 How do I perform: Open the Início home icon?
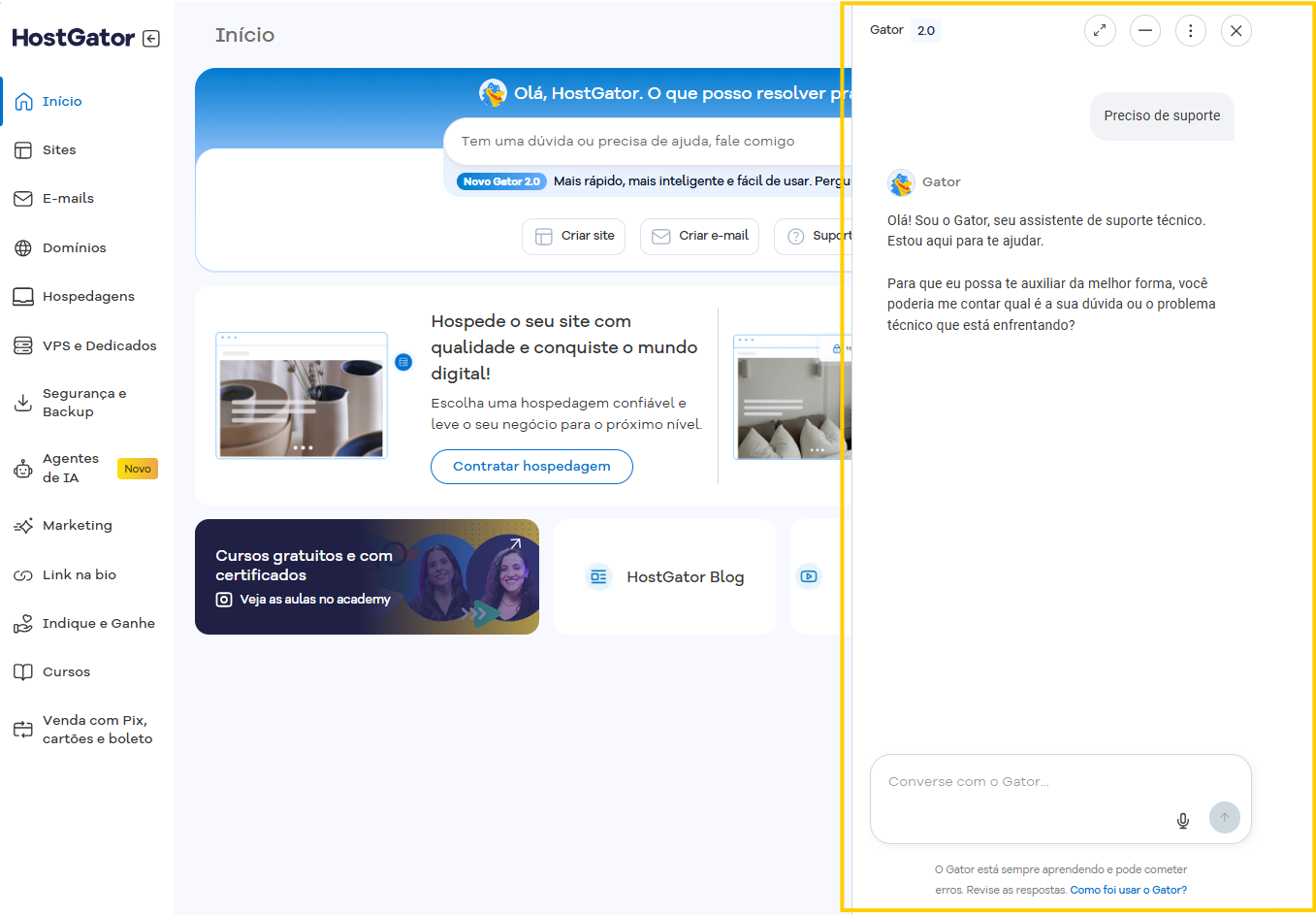click(x=23, y=101)
